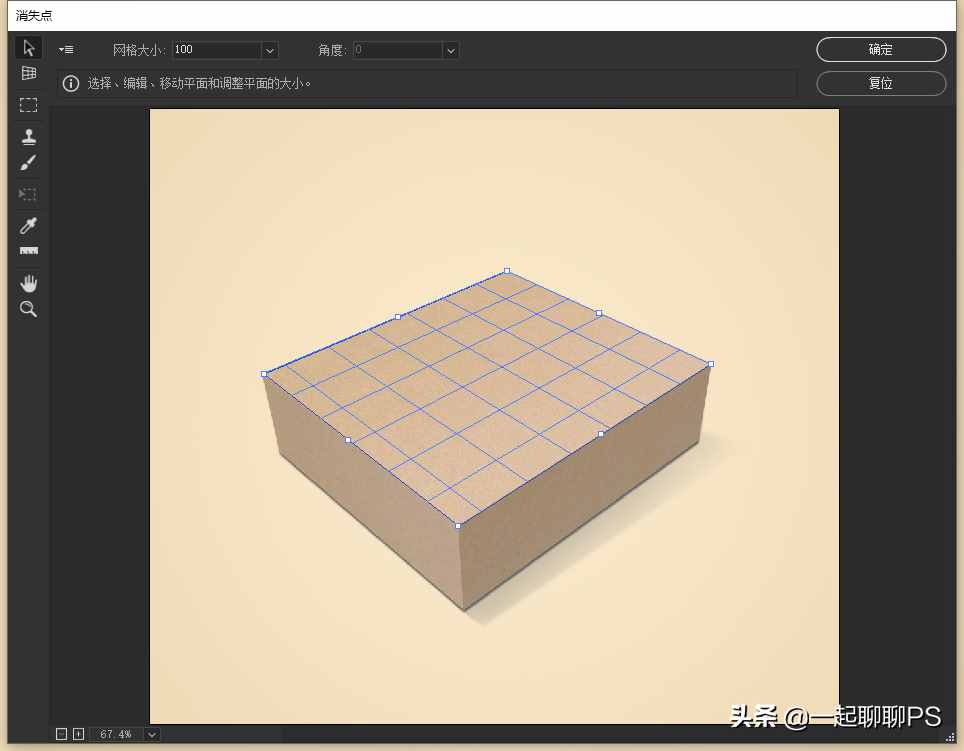964x751 pixels.
Task: Select the Brush tool
Action: point(28,163)
